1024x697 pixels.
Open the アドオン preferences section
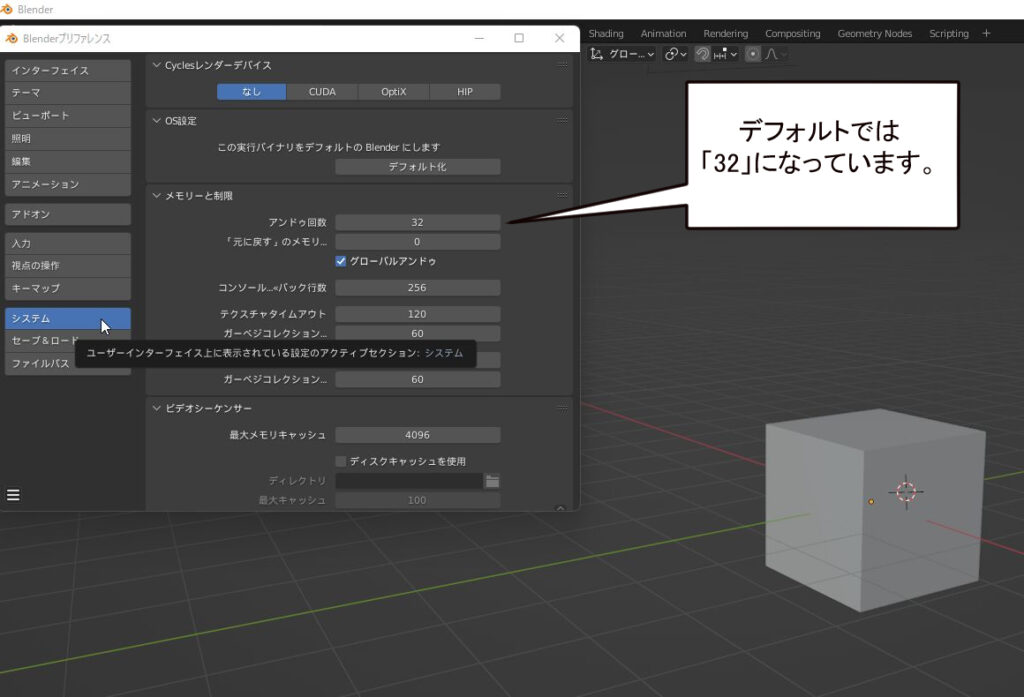[68, 214]
